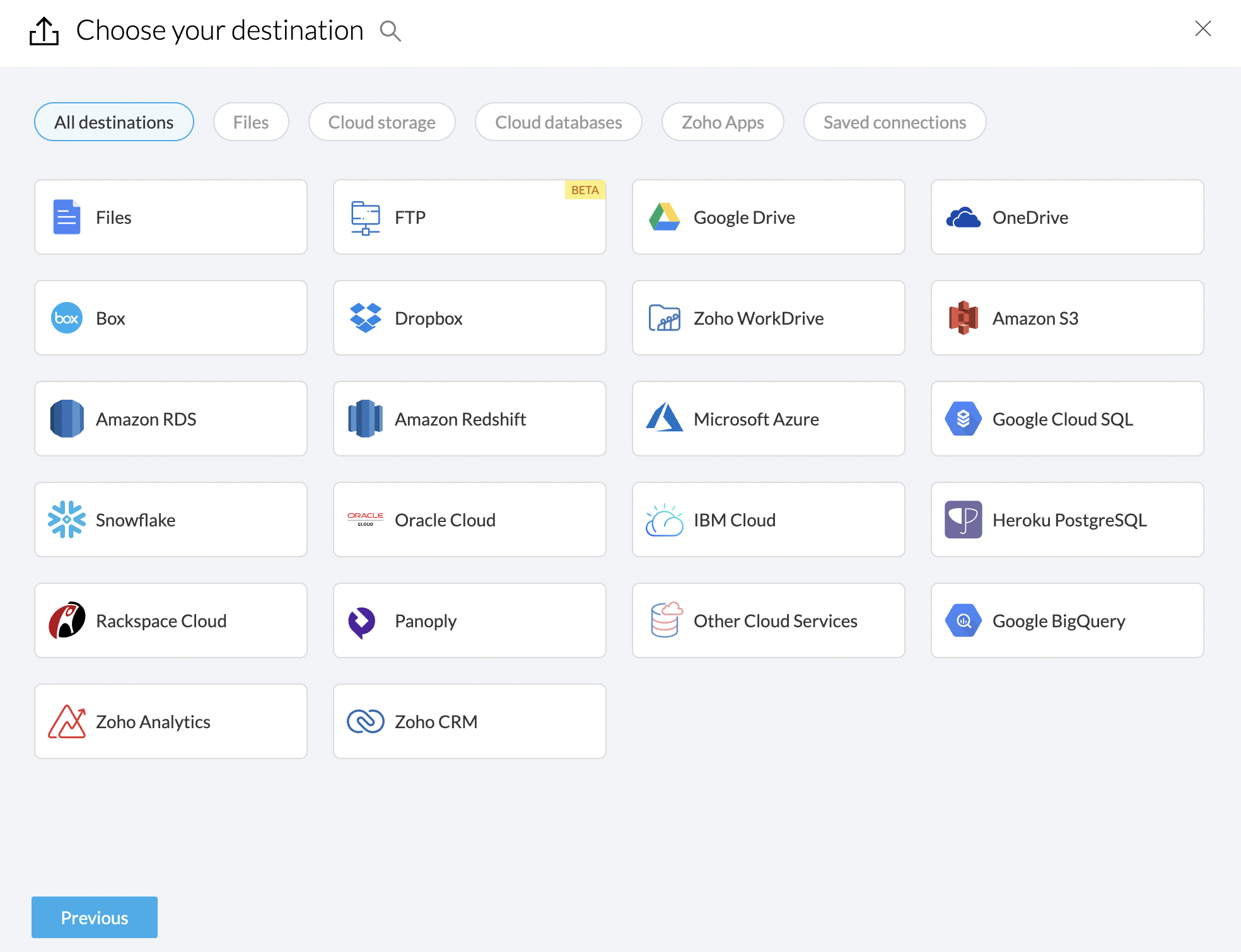Switch to Cloud storage filter tab
The image size is (1241, 952).
[382, 122]
